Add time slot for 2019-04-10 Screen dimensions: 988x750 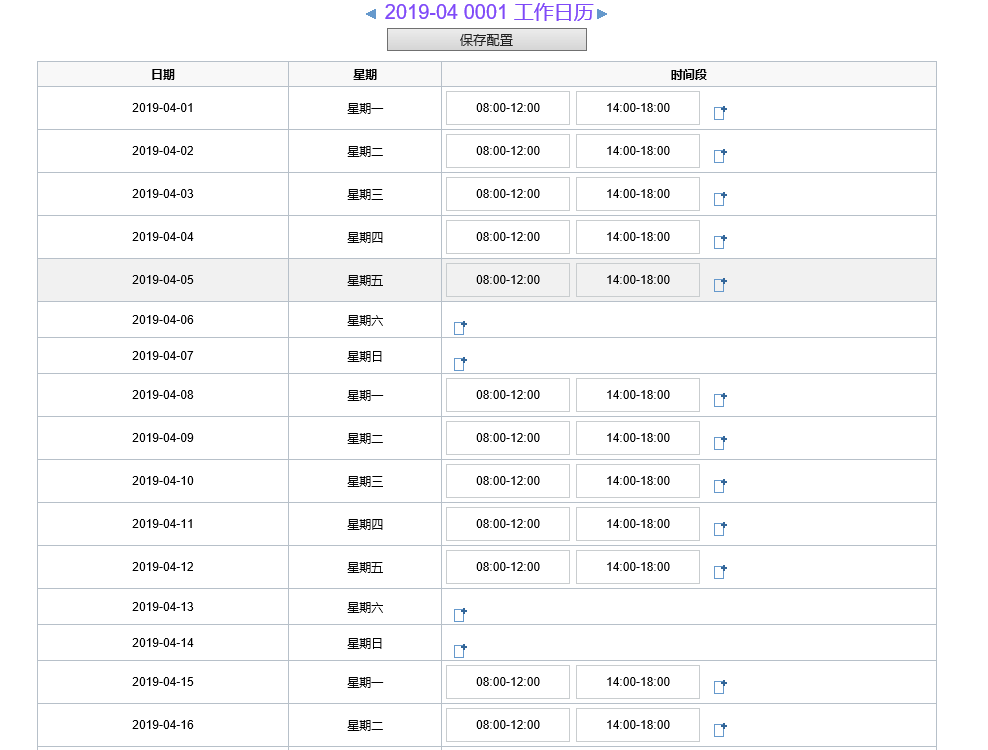[x=720, y=485]
